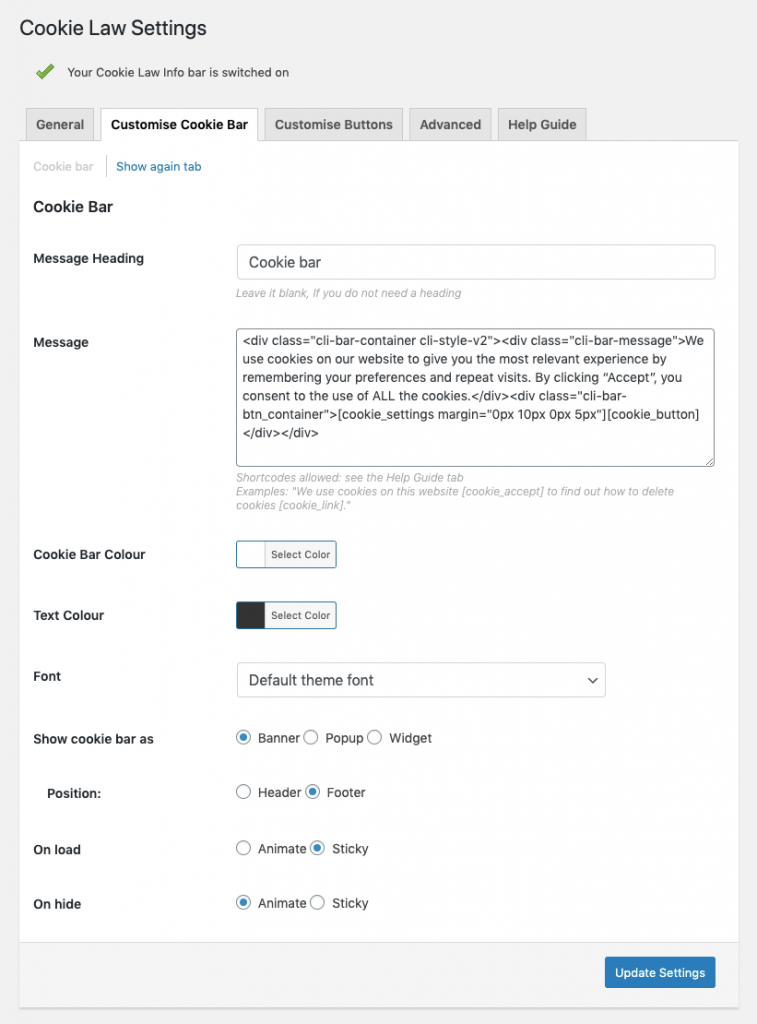Open the Text Colour dark swatch
Viewport: 757px width, 1024px height.
[251, 615]
